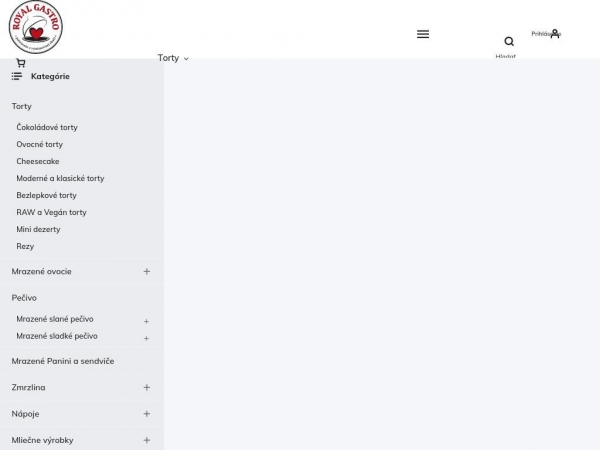600x450 pixels.
Task: Open RAW a Vegán torty
Action: (51, 212)
